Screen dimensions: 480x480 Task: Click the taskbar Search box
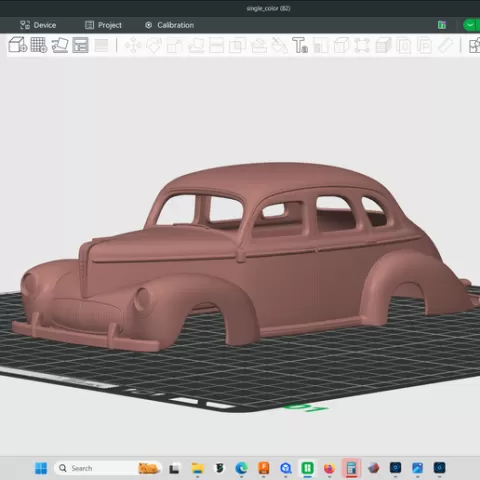tap(107, 468)
